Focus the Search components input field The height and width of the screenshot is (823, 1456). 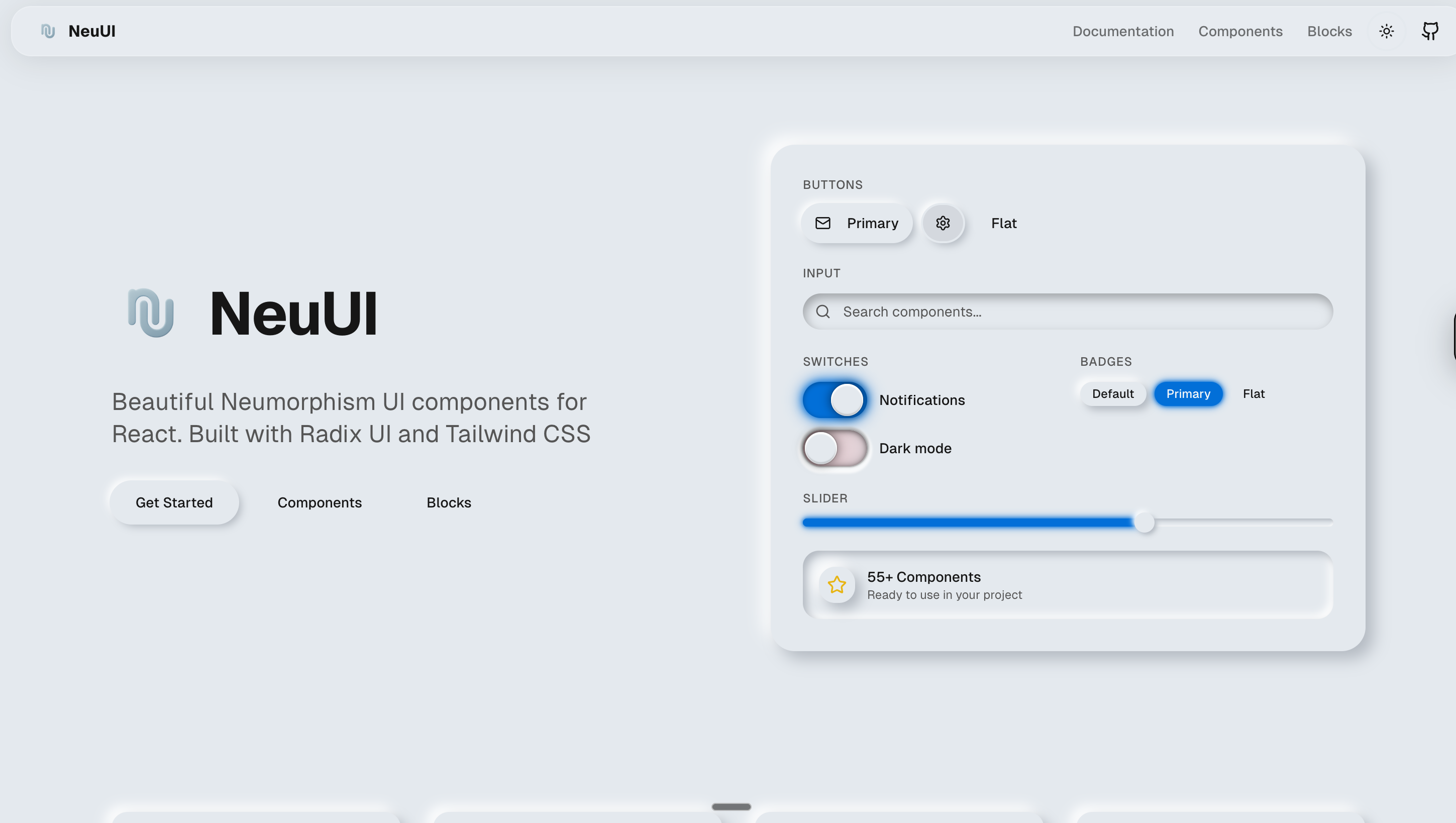click(1068, 312)
